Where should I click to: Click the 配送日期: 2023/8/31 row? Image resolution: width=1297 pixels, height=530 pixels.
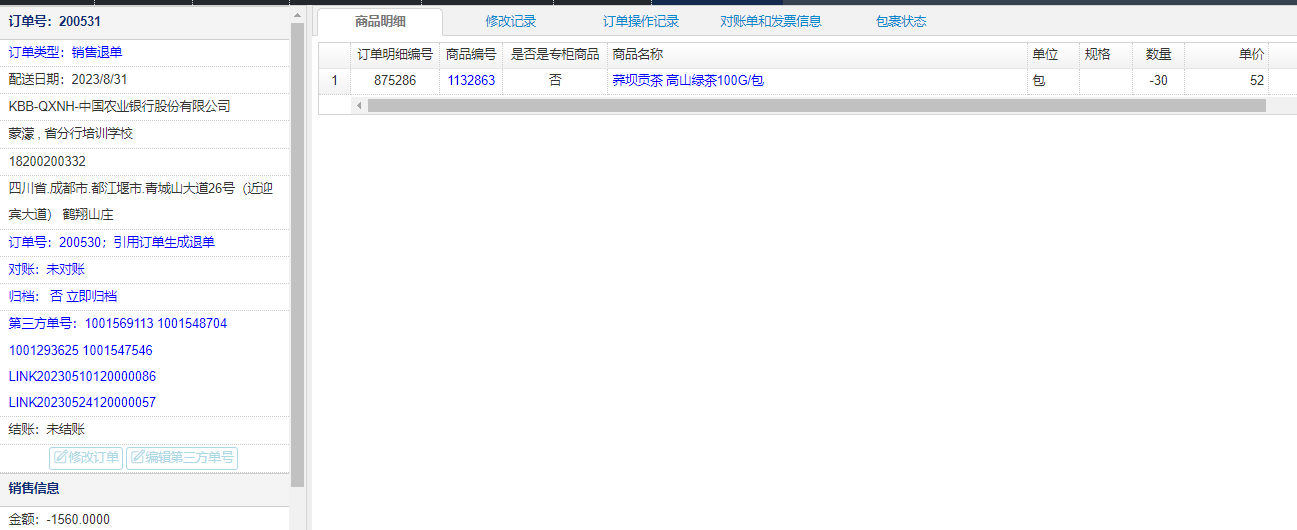tap(145, 79)
